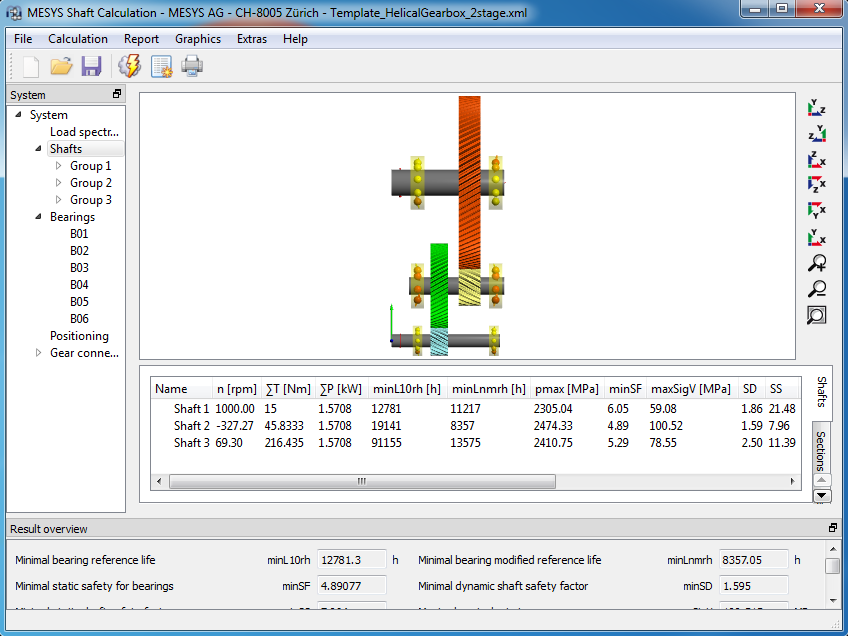Click the minL10rh value field

pyautogui.click(x=352, y=561)
